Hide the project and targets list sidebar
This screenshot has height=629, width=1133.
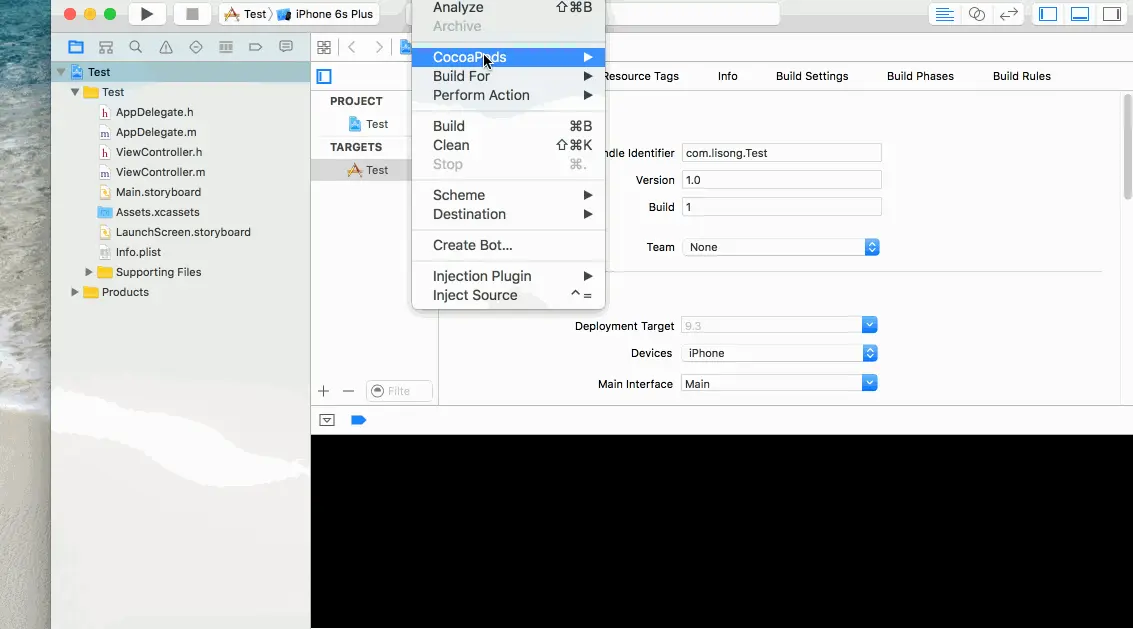[x=324, y=76]
